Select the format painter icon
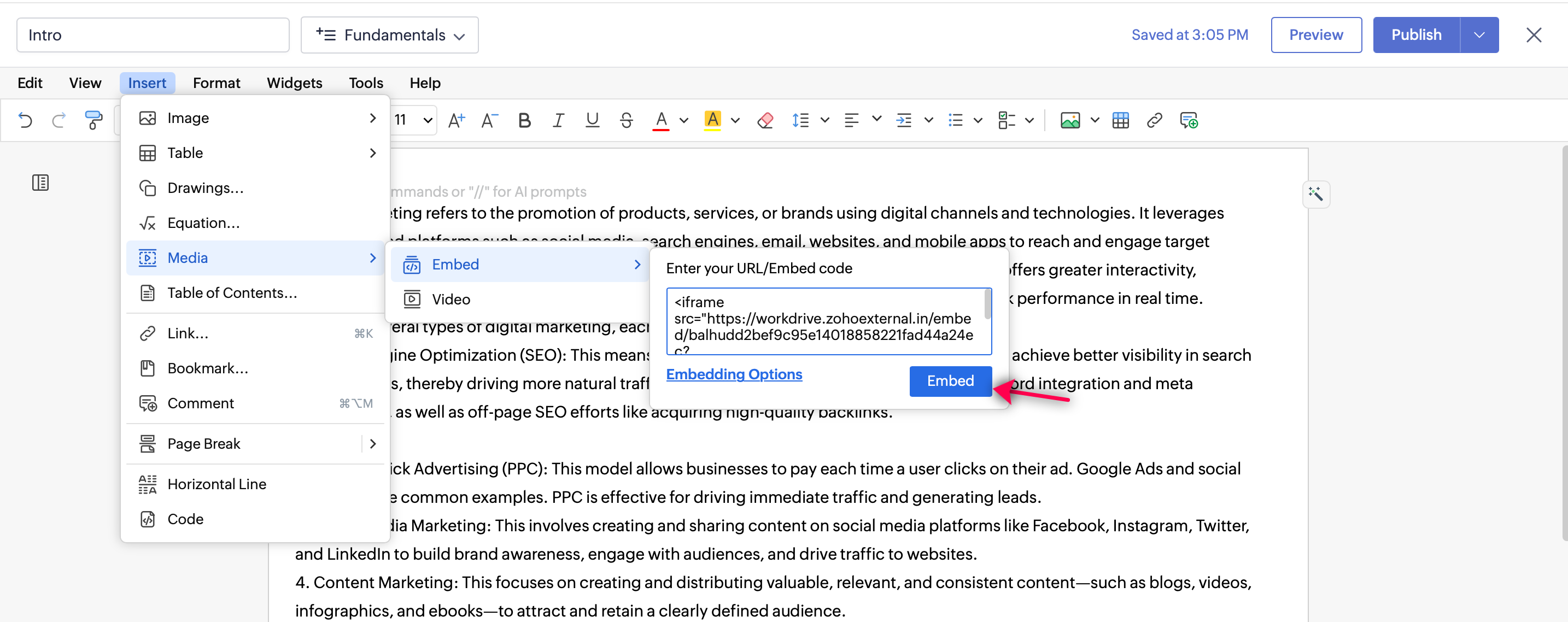Image resolution: width=1568 pixels, height=622 pixels. pos(93,120)
